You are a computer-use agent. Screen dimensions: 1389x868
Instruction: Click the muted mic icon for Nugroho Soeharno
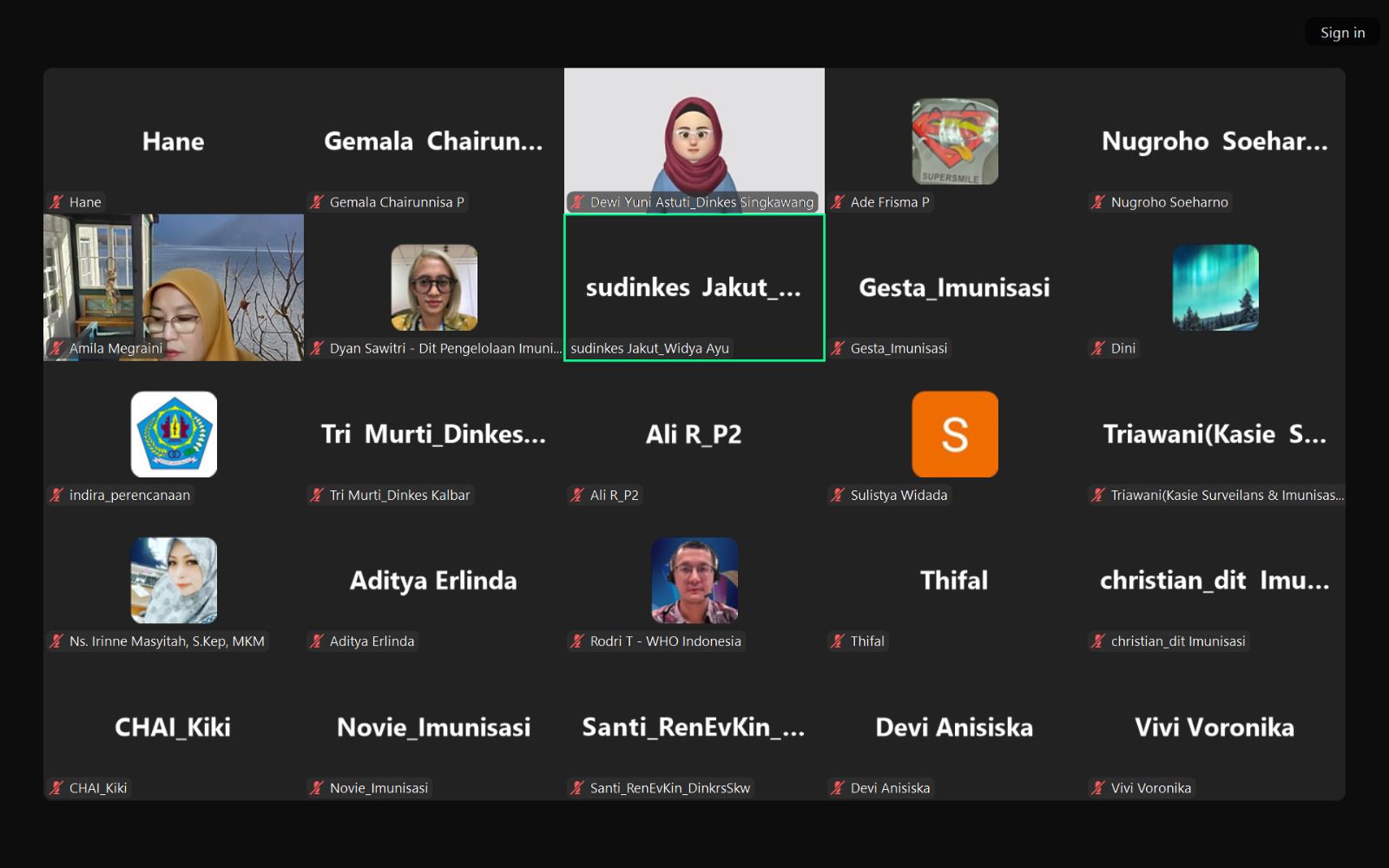(x=1099, y=202)
